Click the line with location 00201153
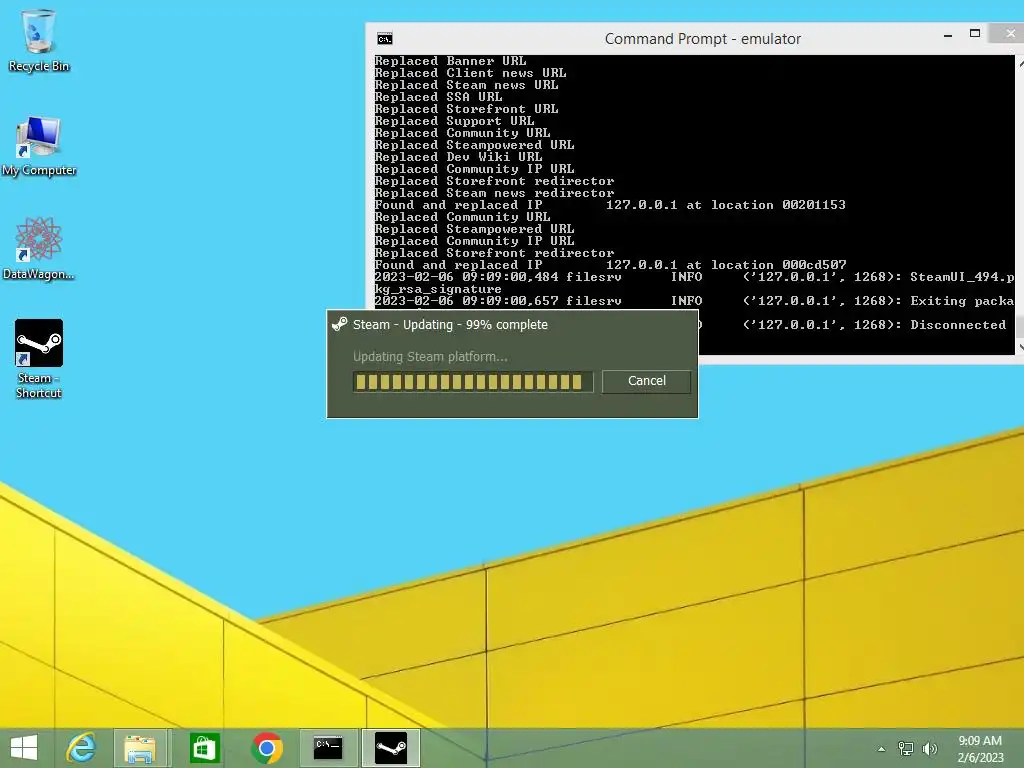This screenshot has width=1024, height=768. click(610, 204)
